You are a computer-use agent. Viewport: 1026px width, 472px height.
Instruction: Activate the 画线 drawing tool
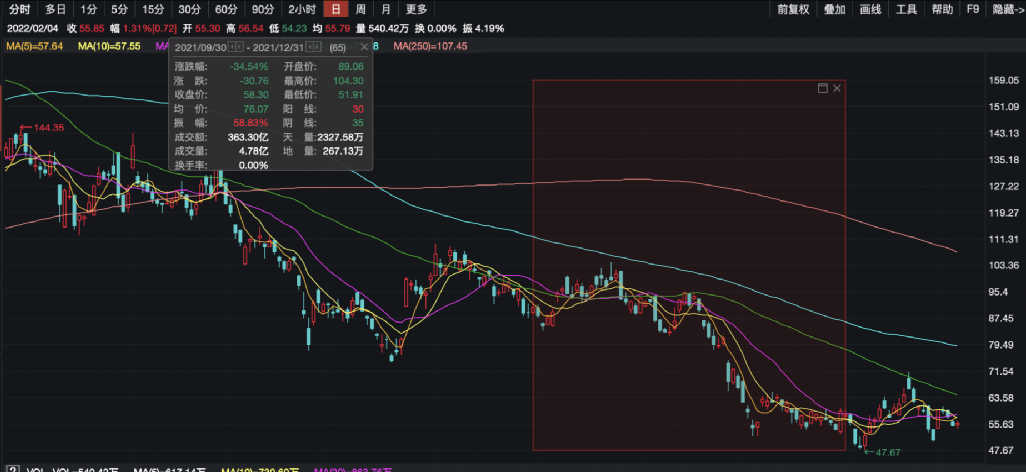point(870,9)
